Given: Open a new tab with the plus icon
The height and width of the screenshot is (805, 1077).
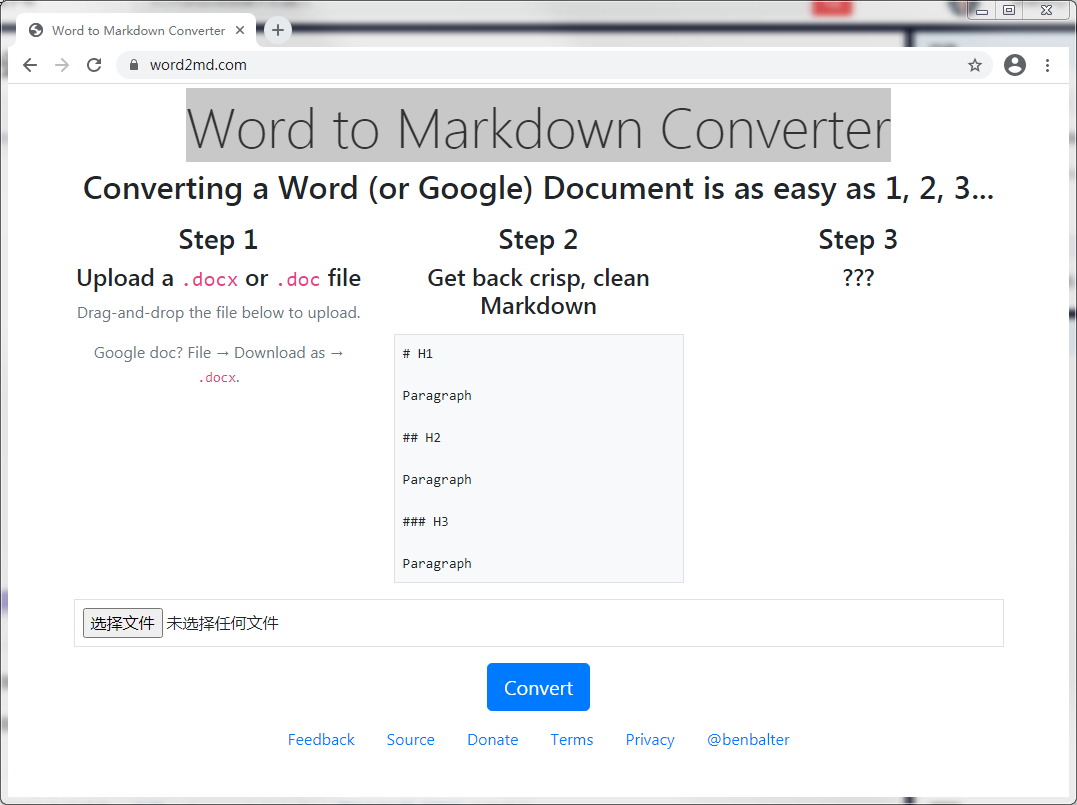Looking at the screenshot, I should click(x=277, y=30).
